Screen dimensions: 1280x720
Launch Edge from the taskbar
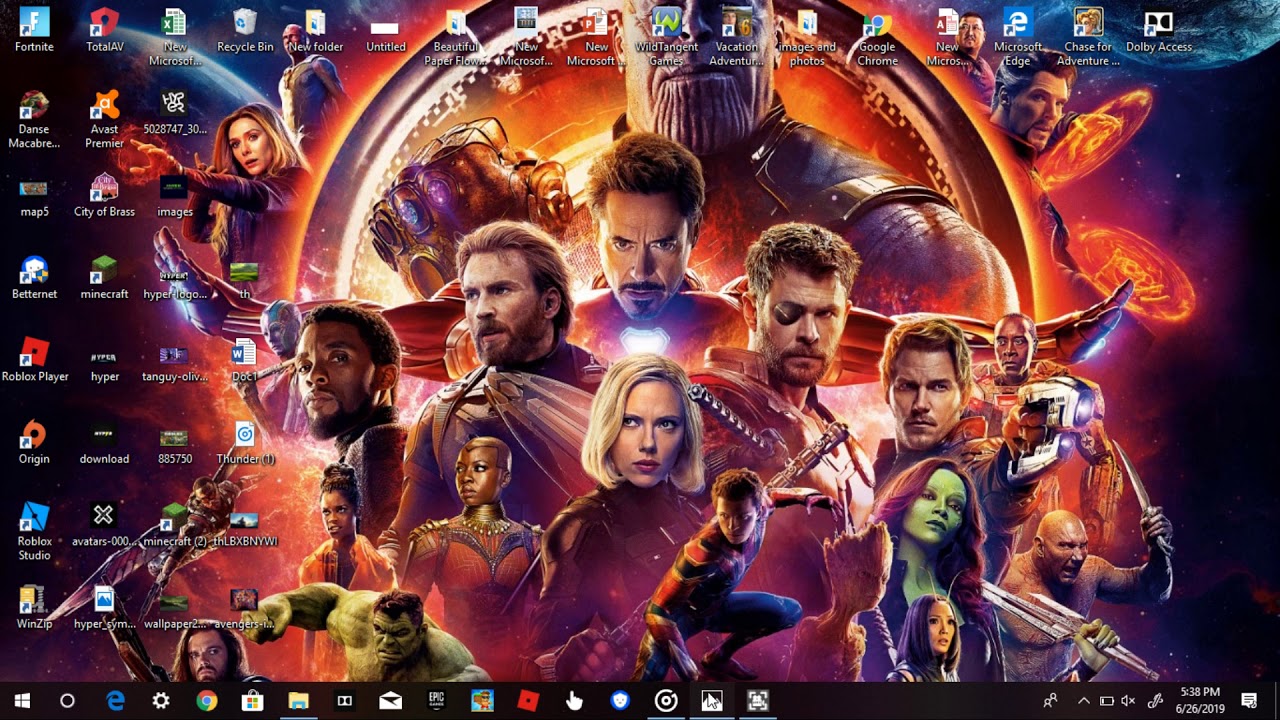tap(115, 701)
